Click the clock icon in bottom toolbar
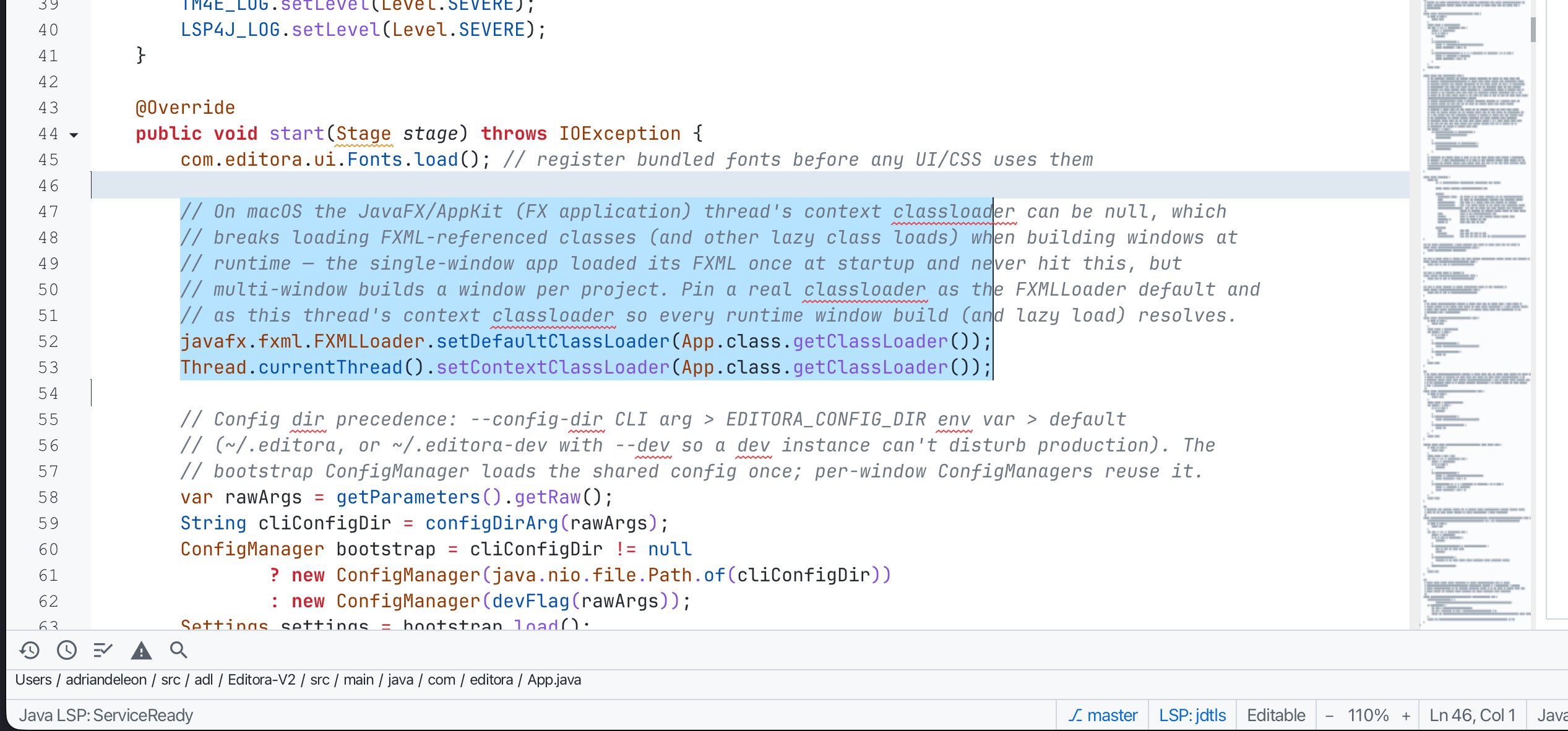Viewport: 1568px width, 731px height. pos(67,650)
